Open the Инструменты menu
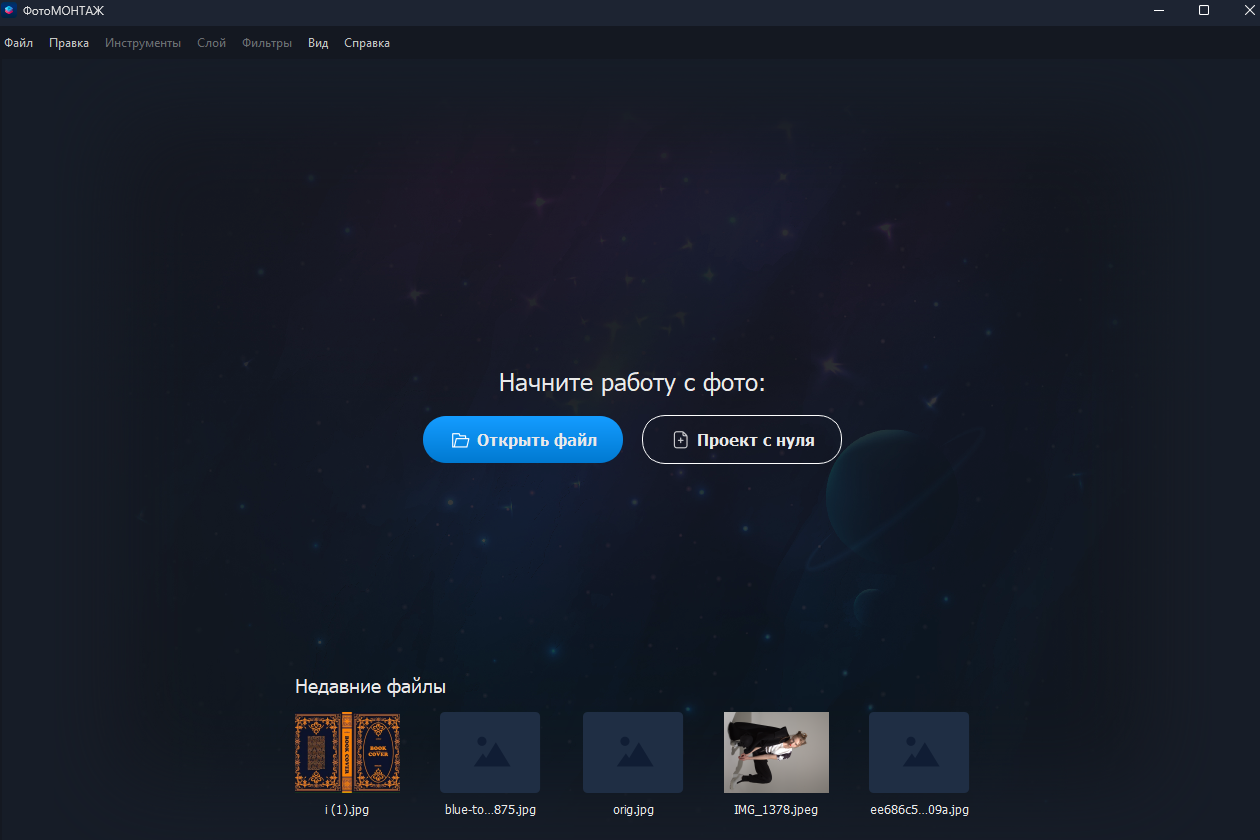The image size is (1260, 840). pos(143,43)
